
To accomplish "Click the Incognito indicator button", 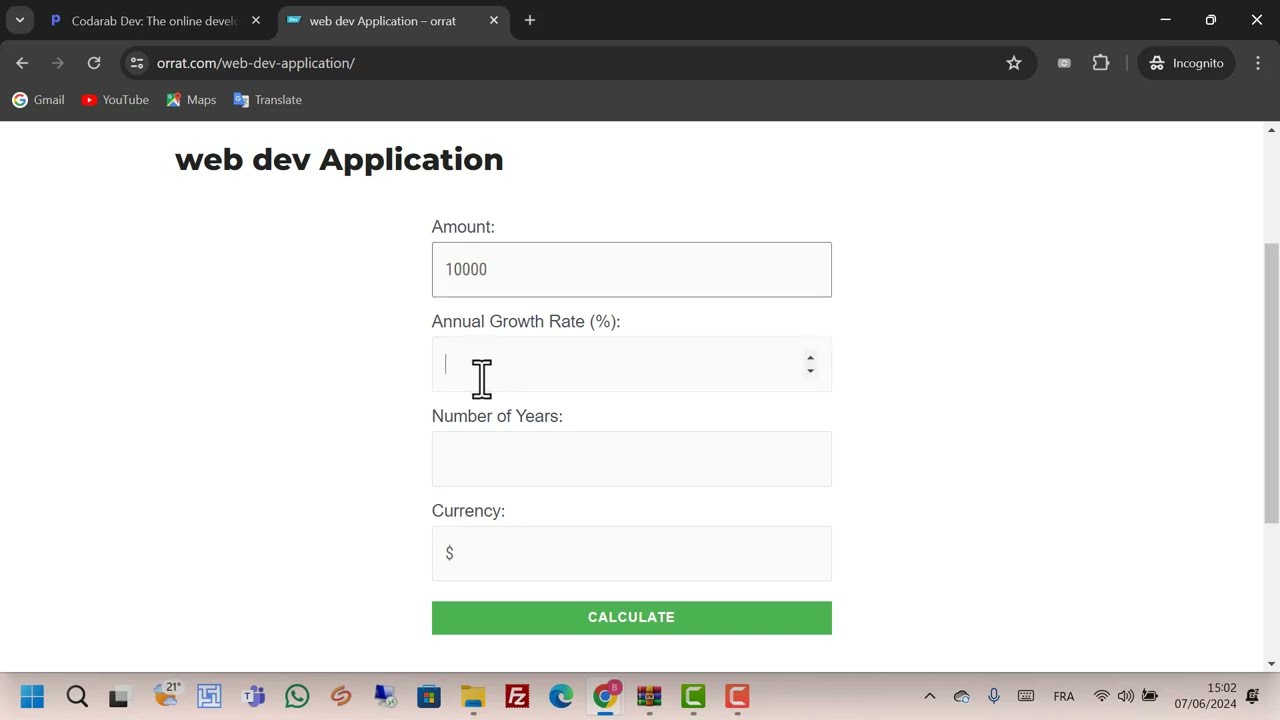I will [x=1187, y=63].
